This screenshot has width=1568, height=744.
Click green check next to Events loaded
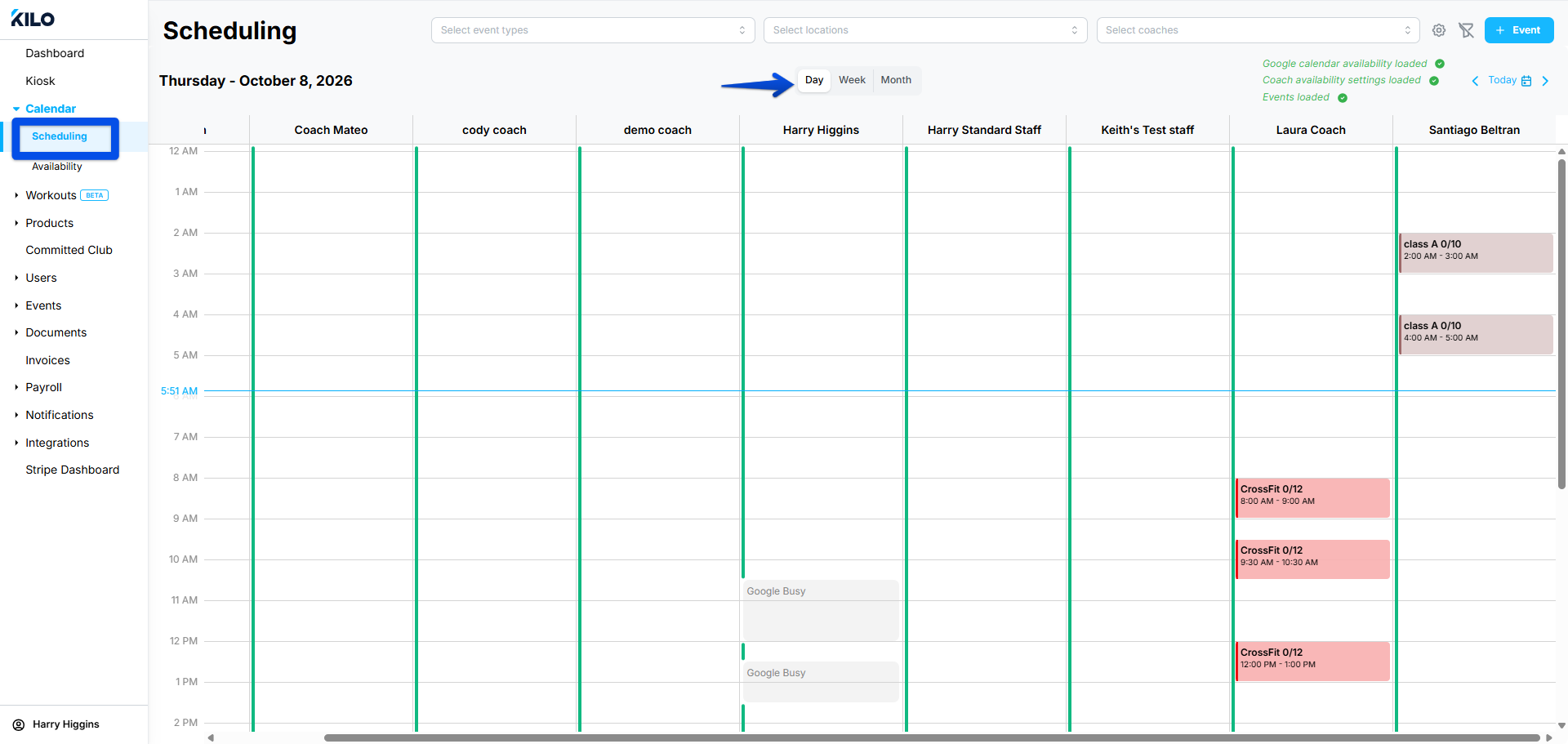tap(1343, 98)
